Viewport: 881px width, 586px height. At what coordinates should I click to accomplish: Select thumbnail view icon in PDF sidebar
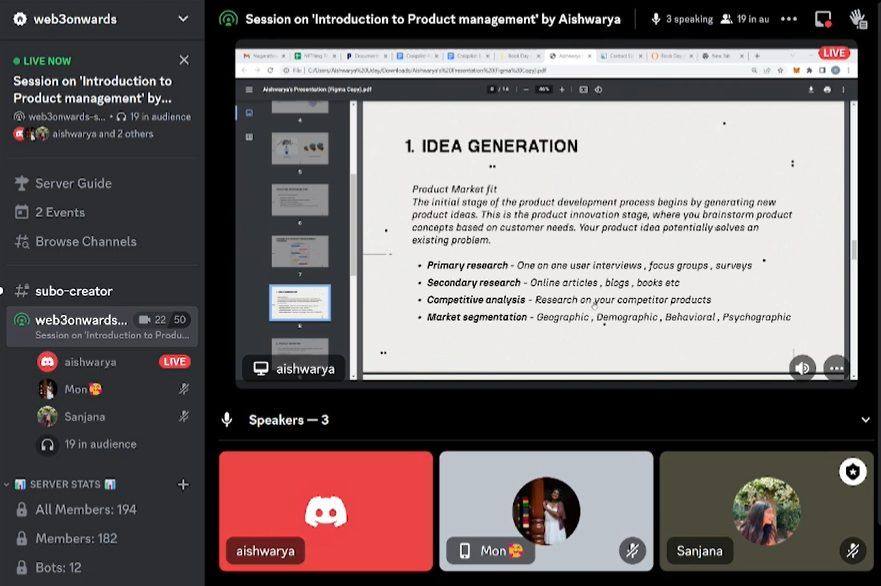[x=249, y=113]
